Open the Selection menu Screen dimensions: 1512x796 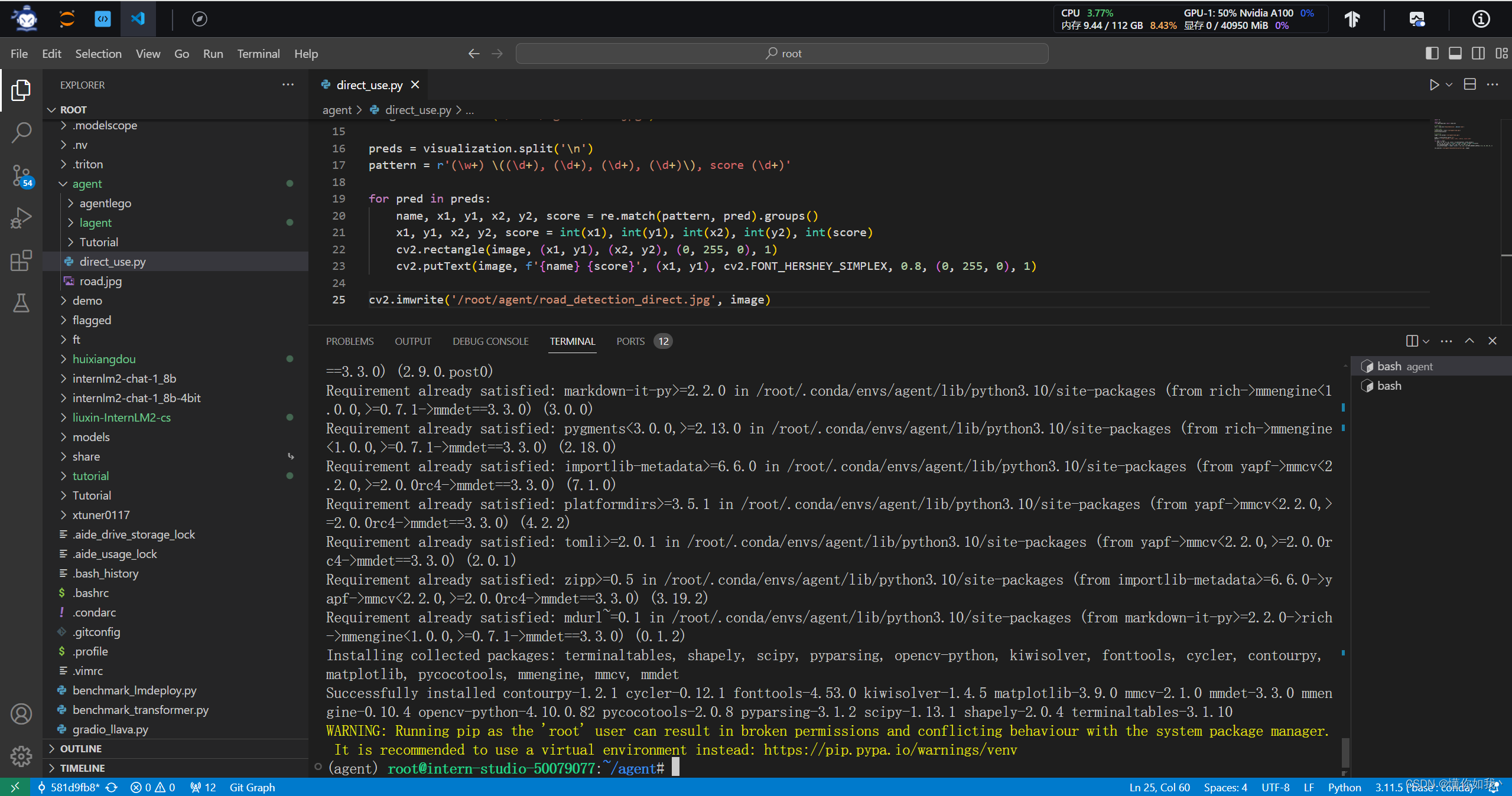(x=98, y=54)
